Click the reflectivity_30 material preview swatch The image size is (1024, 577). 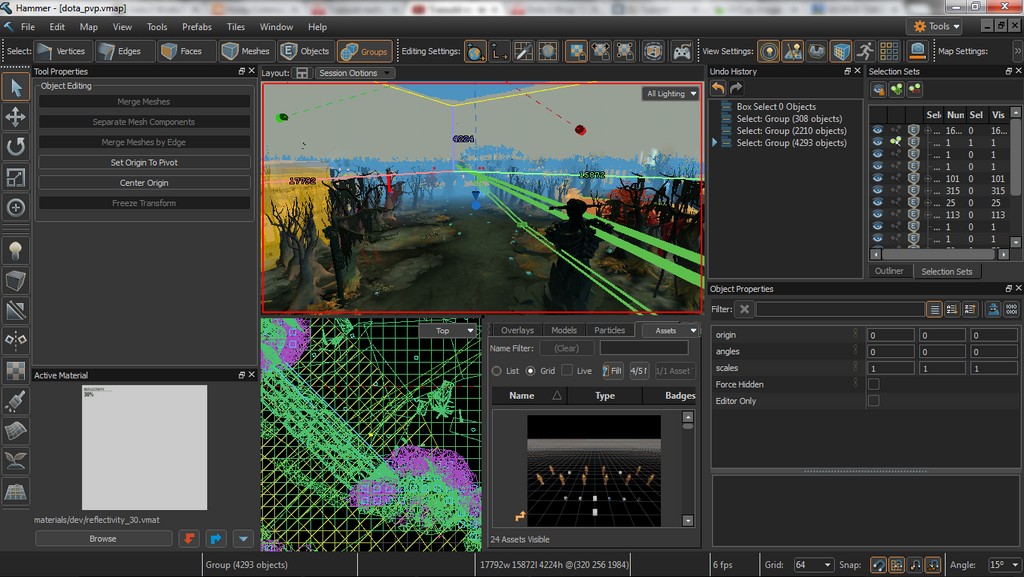144,447
